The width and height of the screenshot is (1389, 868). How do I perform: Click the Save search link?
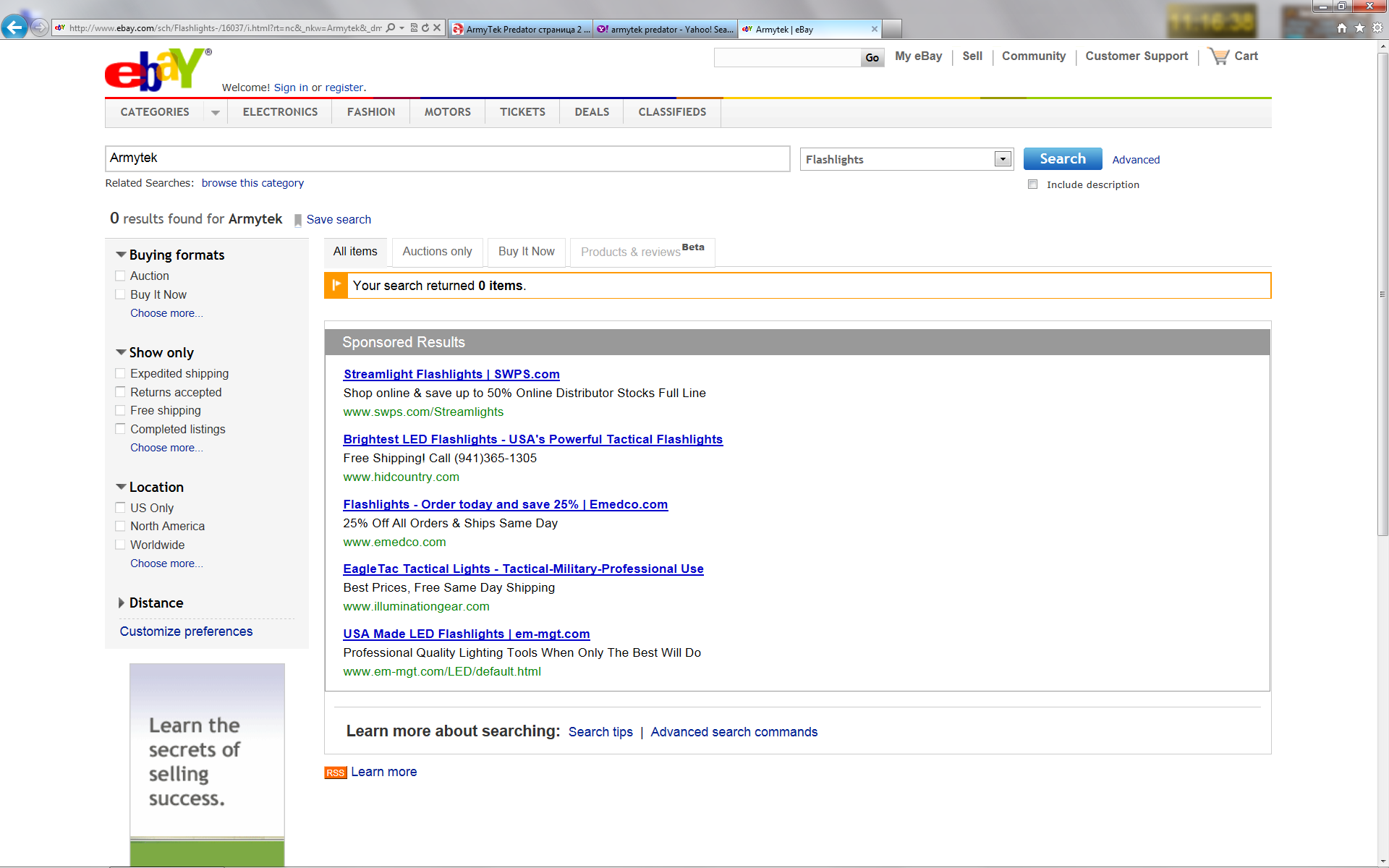pos(338,219)
